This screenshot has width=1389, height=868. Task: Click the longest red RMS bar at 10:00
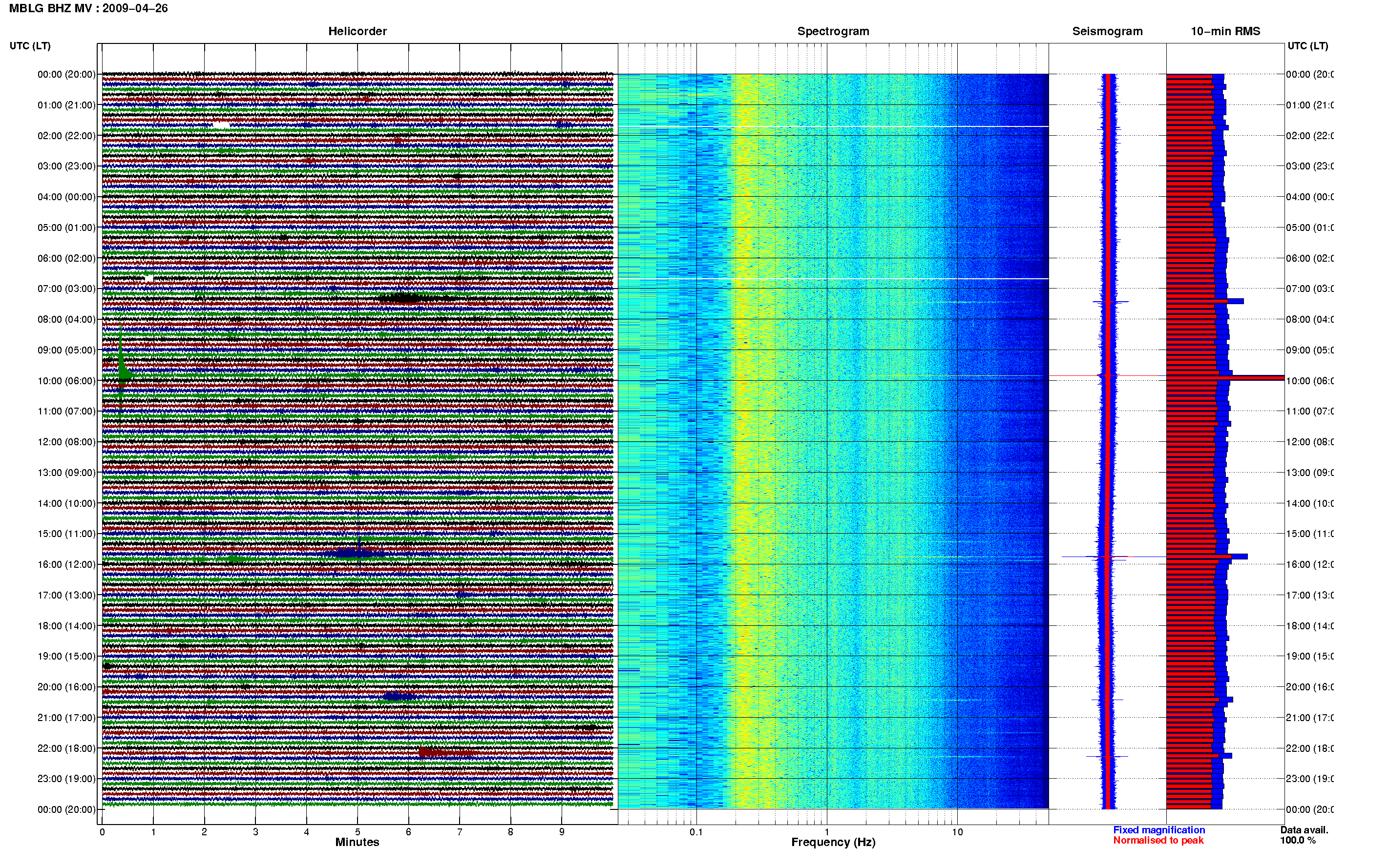[x=1225, y=378]
